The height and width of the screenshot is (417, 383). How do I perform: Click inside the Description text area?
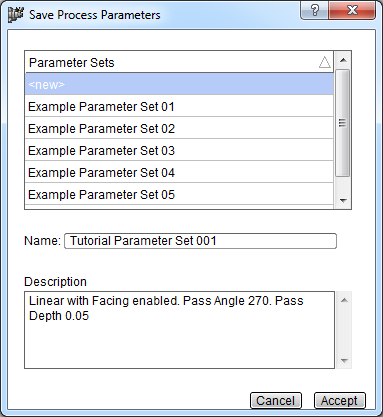tap(179, 330)
